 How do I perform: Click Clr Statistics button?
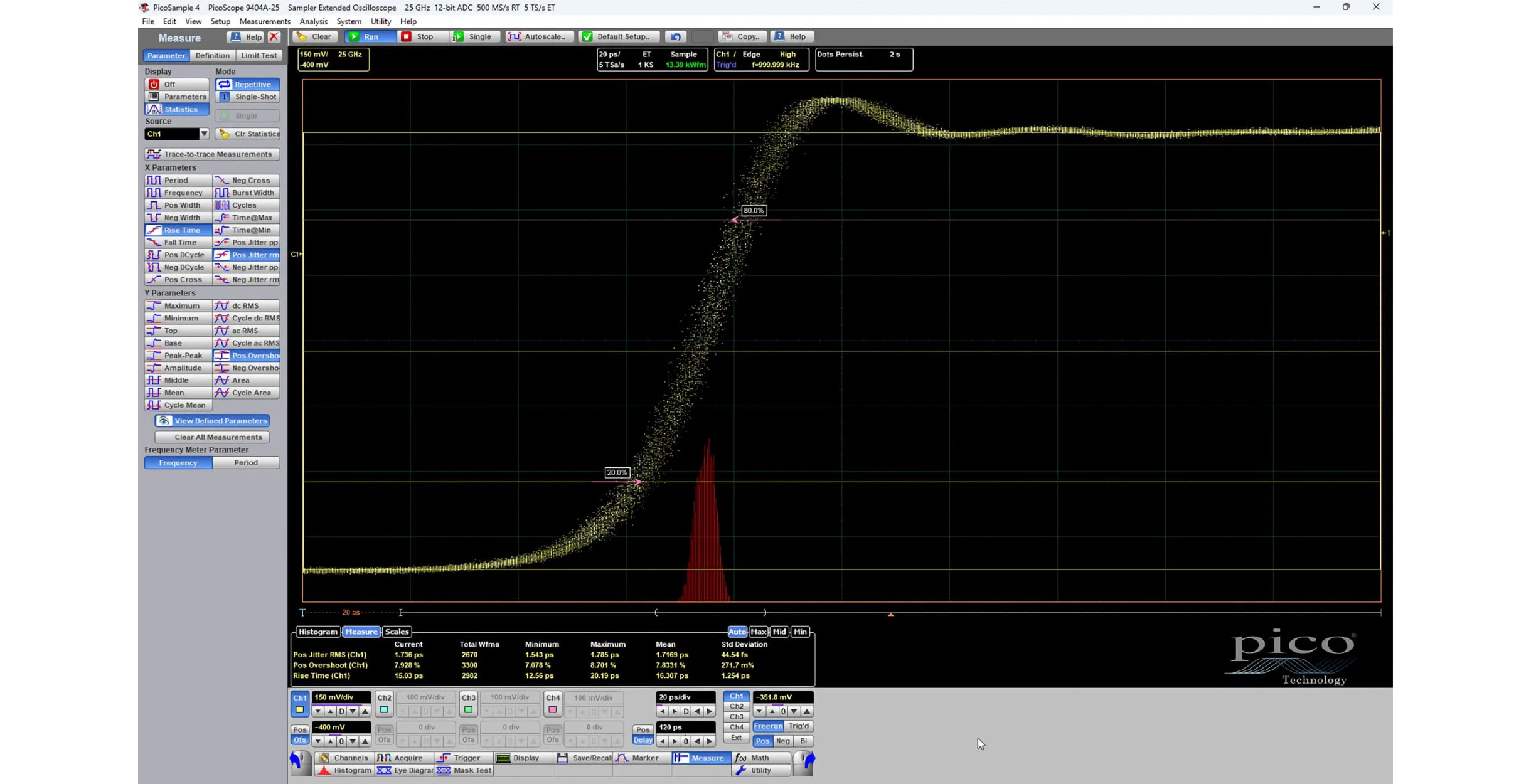[x=247, y=134]
